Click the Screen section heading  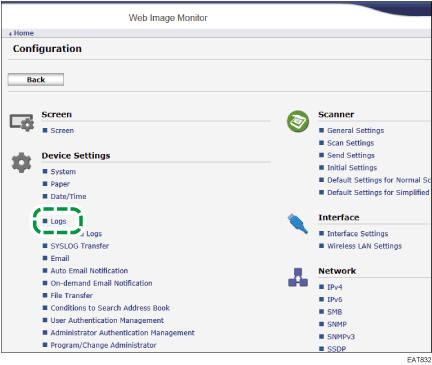pyautogui.click(x=57, y=114)
